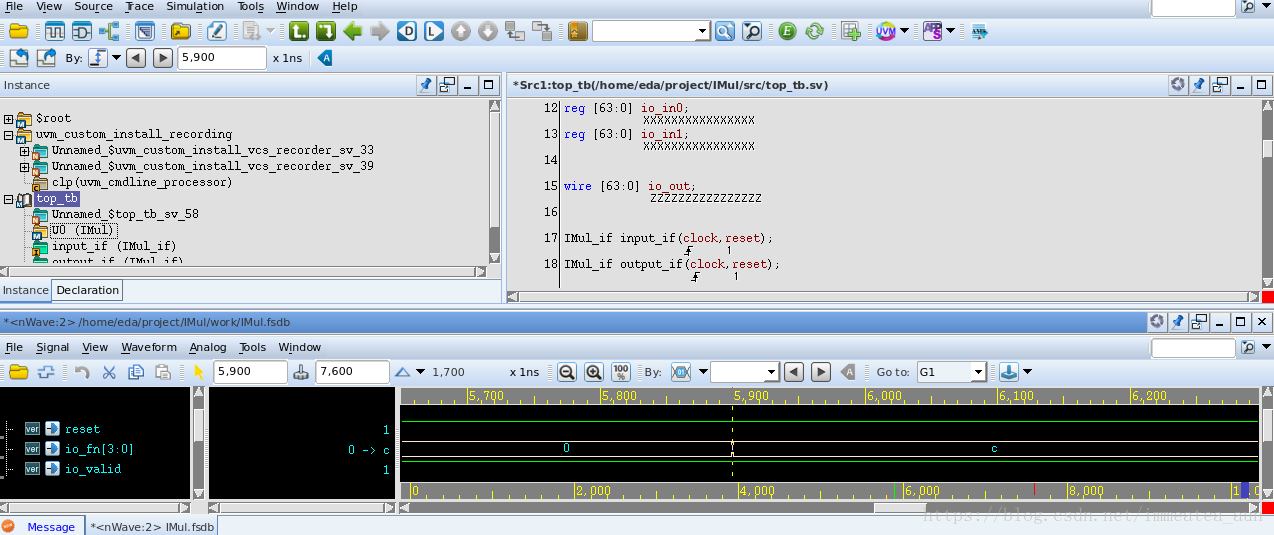Click the copy icon in nWave toolbar
The width and height of the screenshot is (1274, 535).
136,372
